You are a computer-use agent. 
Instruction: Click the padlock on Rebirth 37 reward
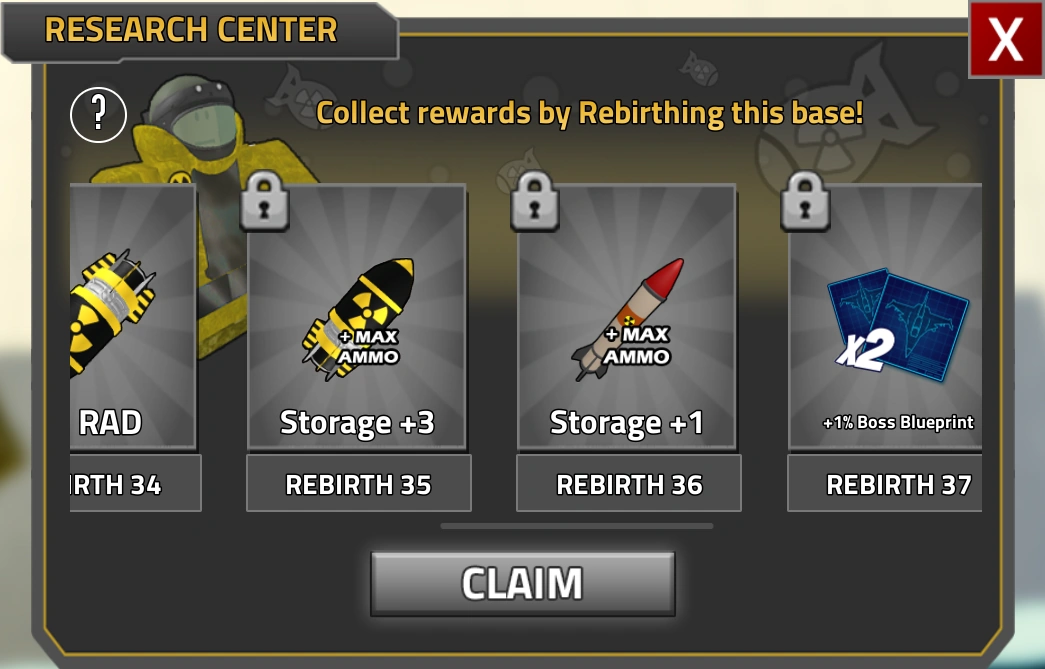[805, 201]
